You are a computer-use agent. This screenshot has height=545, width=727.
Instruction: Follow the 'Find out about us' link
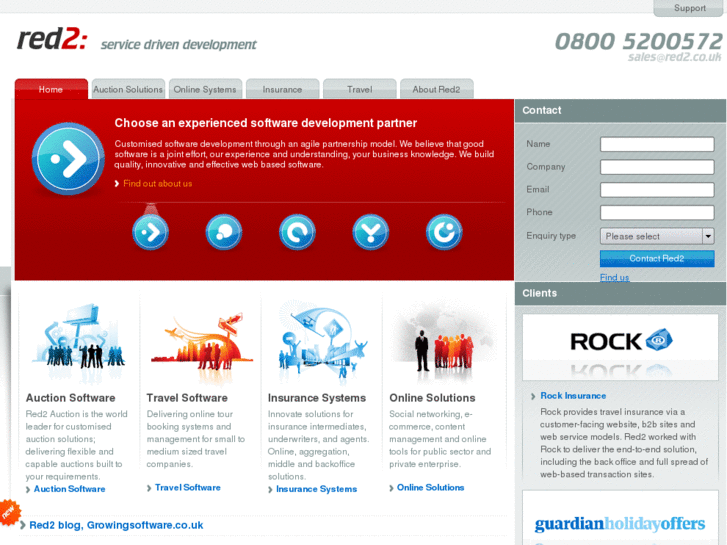point(157,184)
